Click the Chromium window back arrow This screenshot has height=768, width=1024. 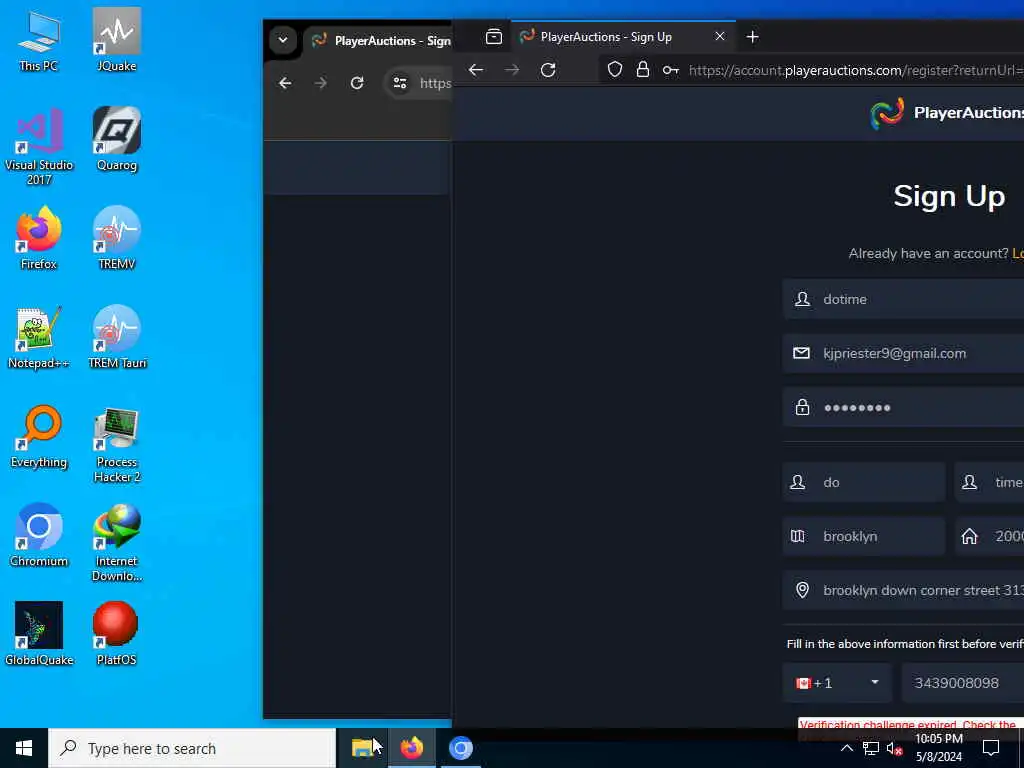285,83
